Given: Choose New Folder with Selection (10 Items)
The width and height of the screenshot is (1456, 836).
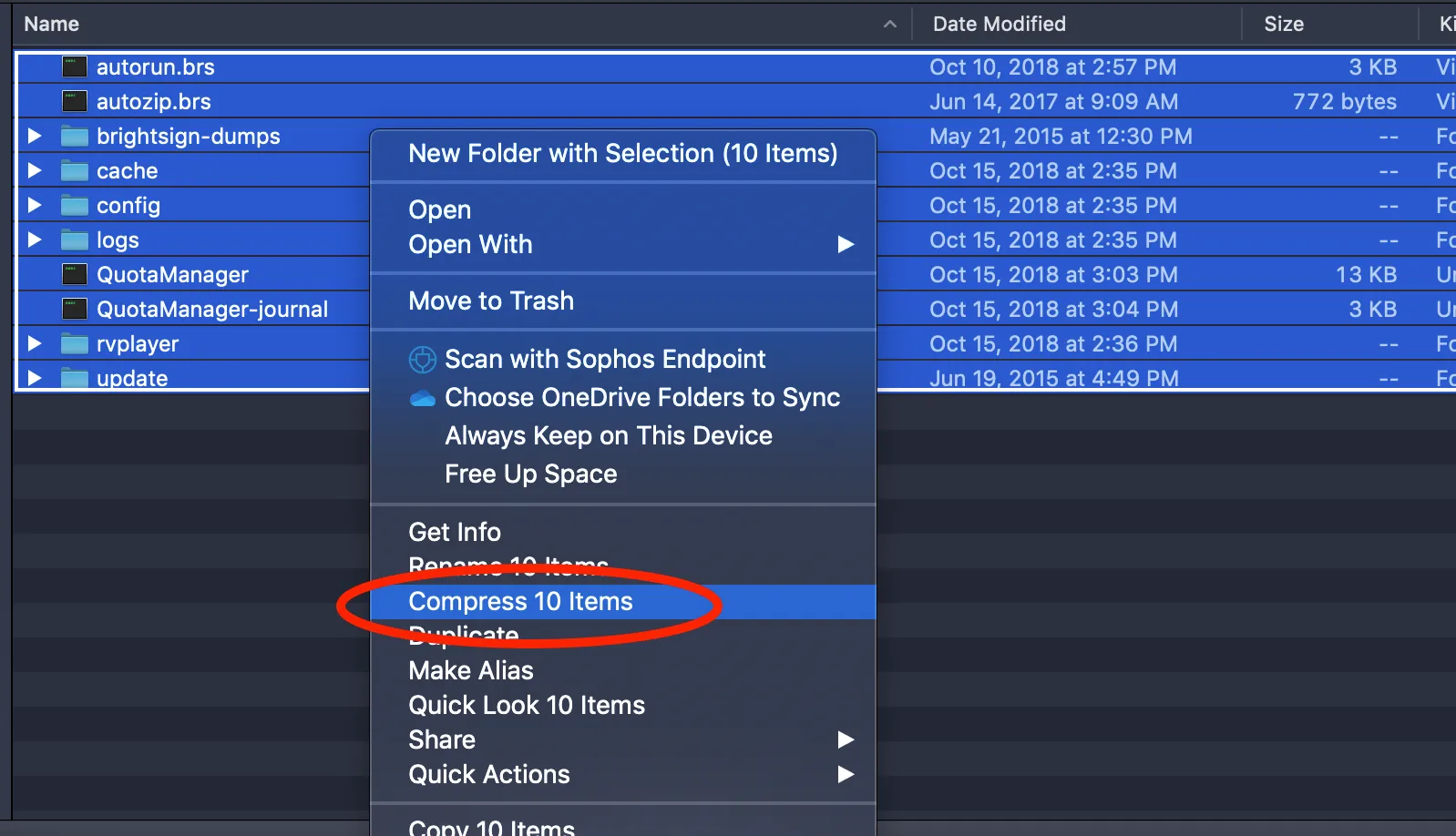Looking at the screenshot, I should (x=623, y=154).
